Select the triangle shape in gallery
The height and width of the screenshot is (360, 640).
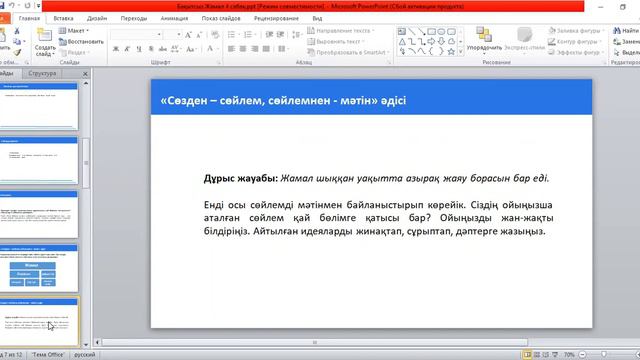click(x=402, y=42)
